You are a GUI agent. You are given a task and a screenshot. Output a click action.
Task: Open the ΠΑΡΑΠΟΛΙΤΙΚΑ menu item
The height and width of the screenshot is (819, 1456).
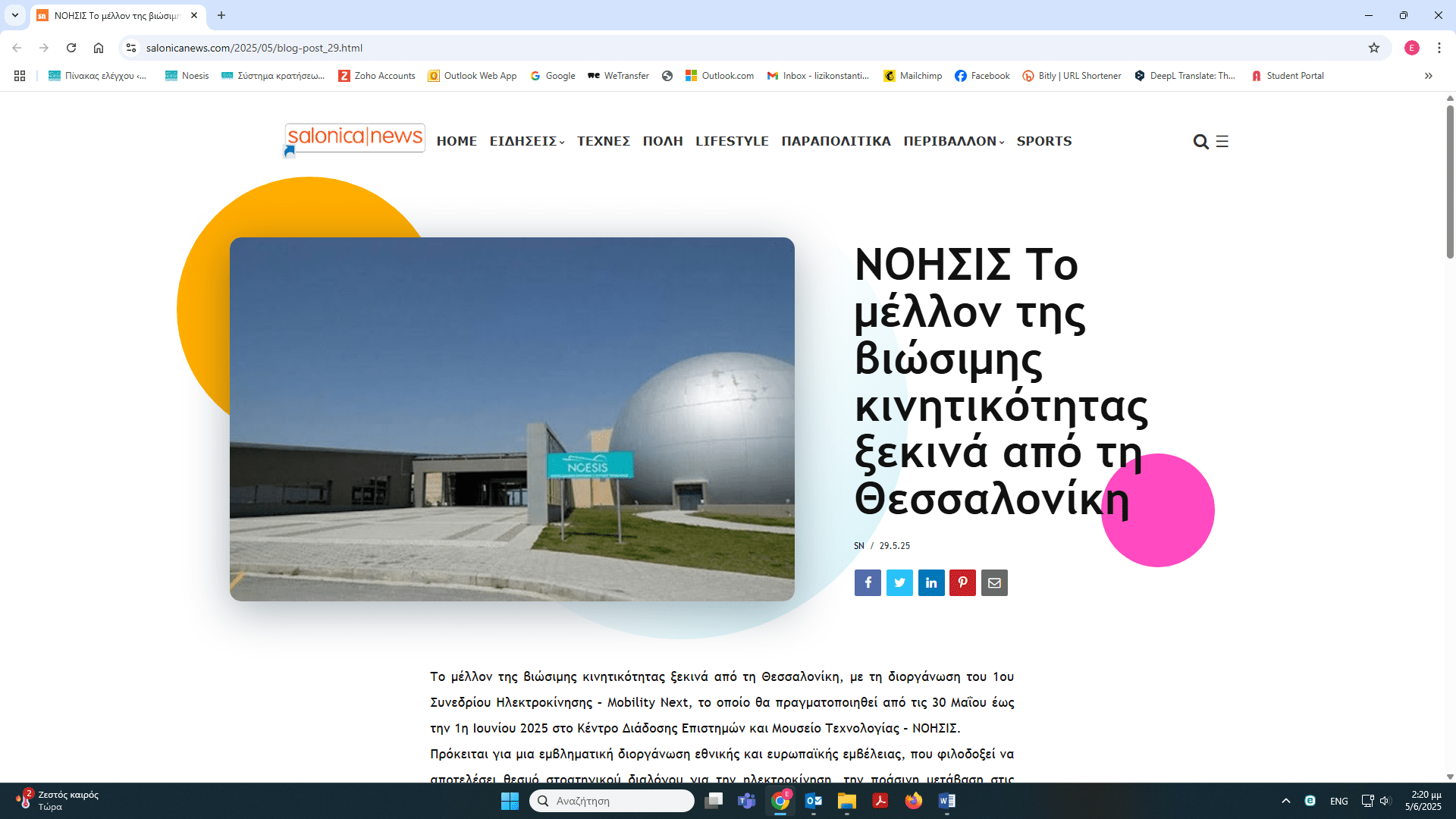[x=836, y=141]
